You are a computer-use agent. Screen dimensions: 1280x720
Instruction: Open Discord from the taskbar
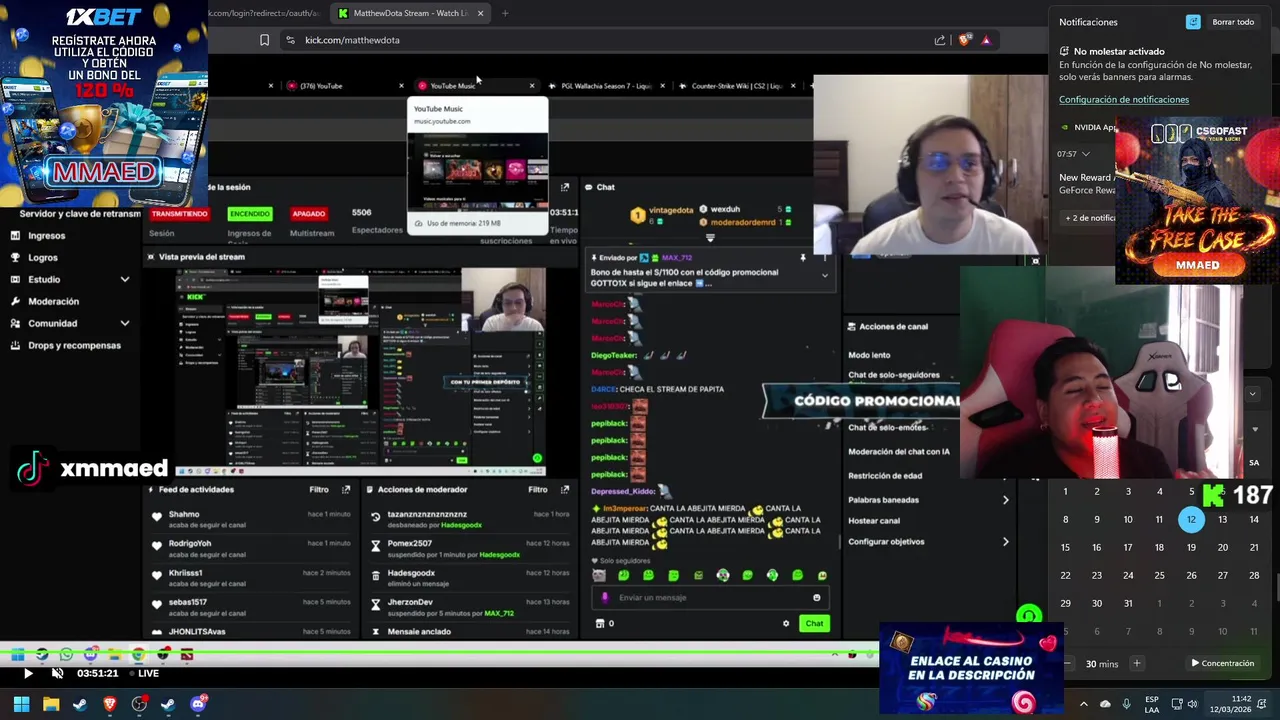[x=198, y=704]
